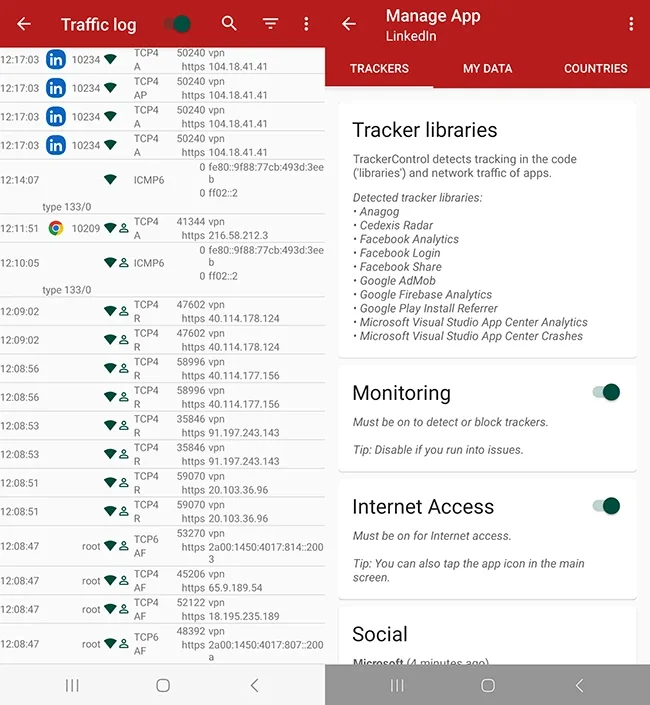Image resolution: width=650 pixels, height=705 pixels.
Task: Open Traffic log overflow menu
Action: 306,24
